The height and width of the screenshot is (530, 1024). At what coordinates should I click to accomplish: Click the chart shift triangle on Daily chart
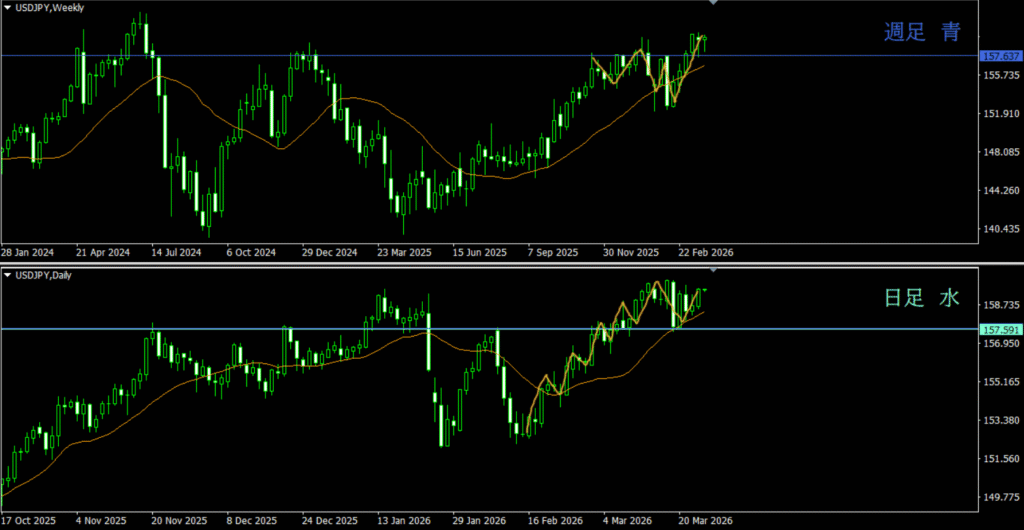(x=713, y=269)
